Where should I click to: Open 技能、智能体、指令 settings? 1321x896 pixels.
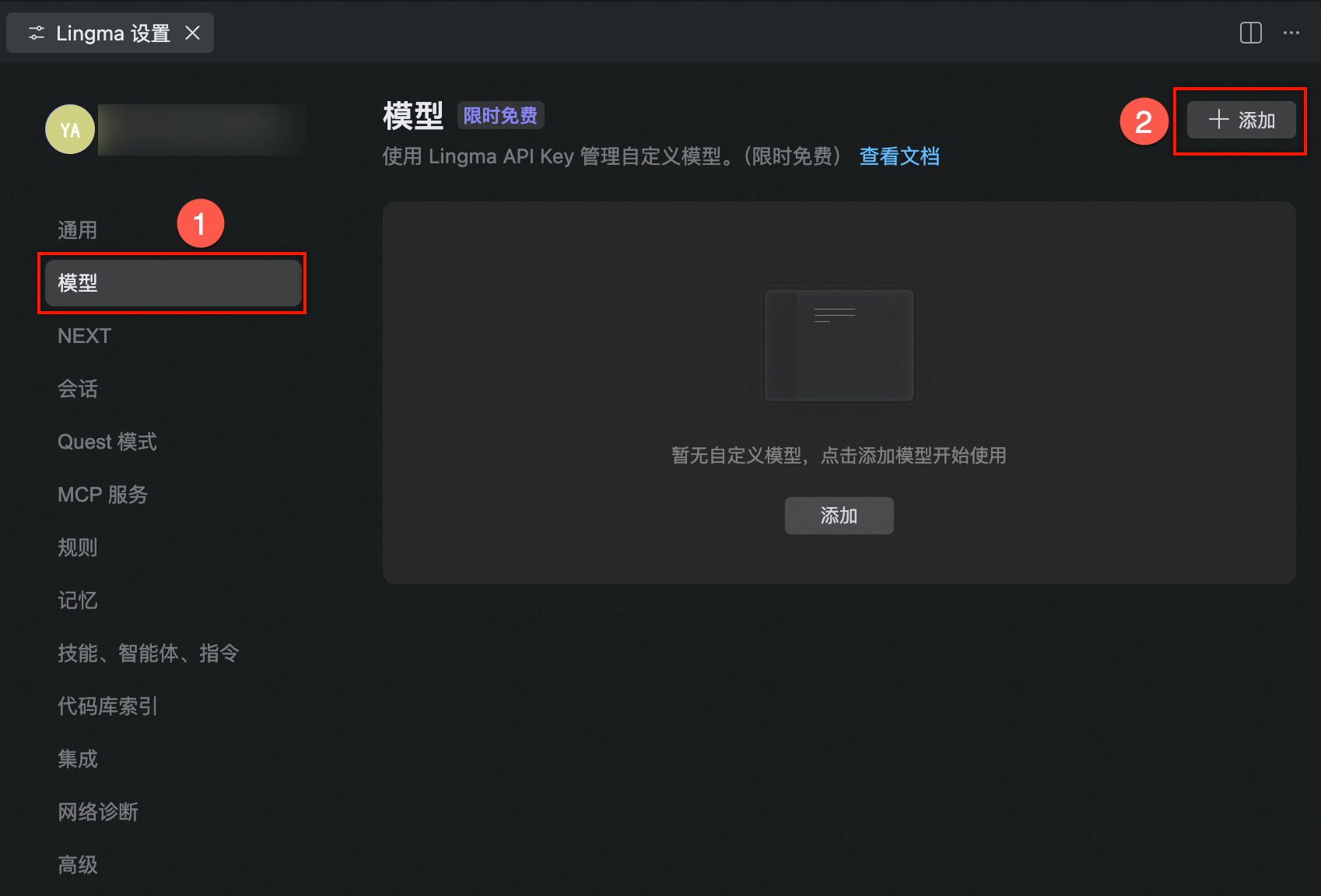(148, 653)
